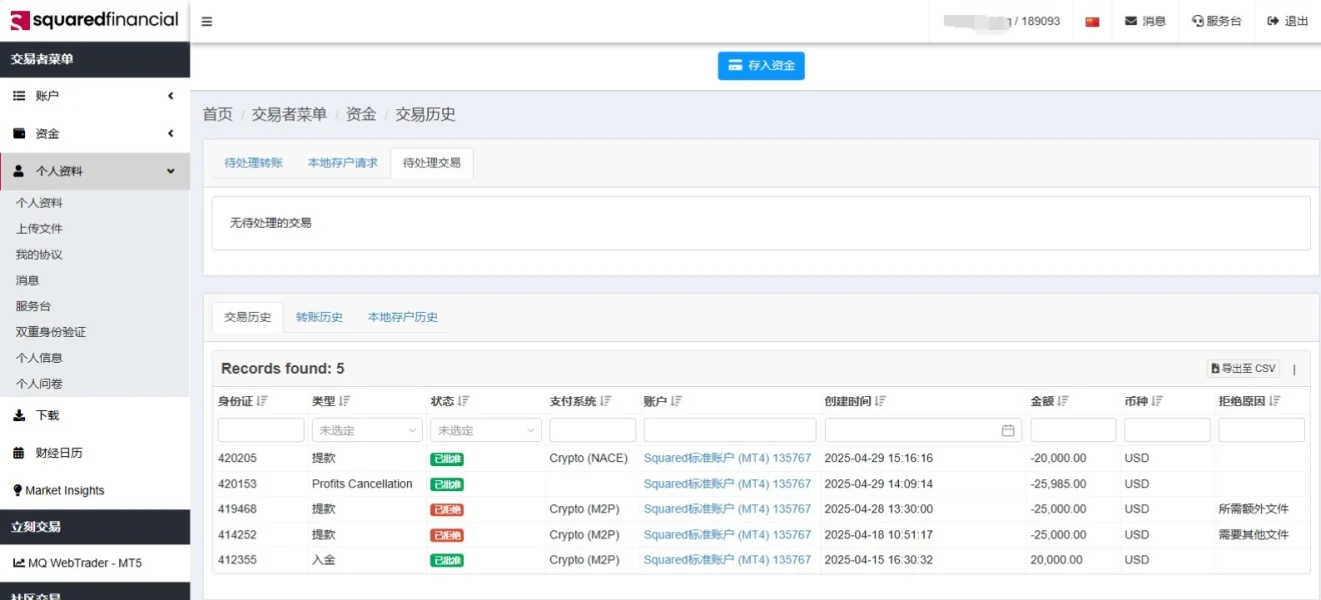Collapse the 个人资料 sidebar section

(95, 171)
